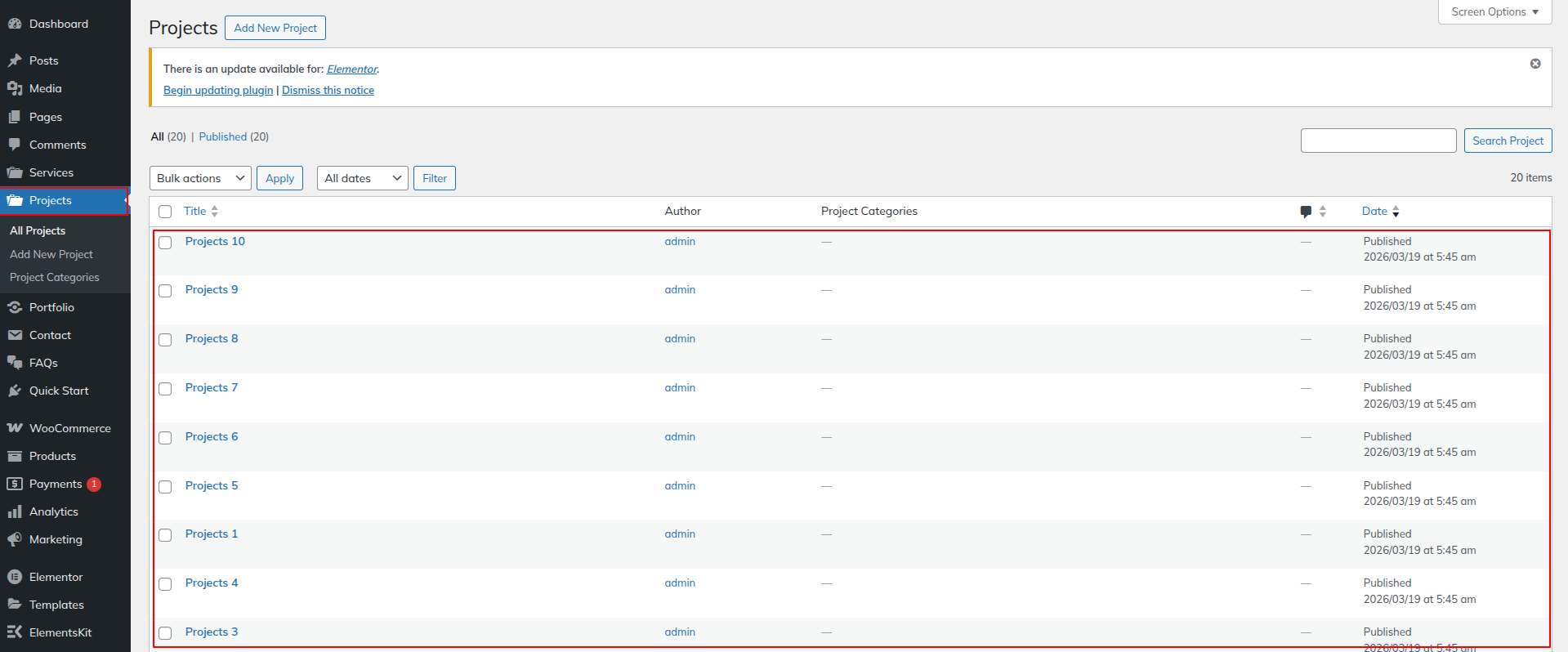The image size is (1568, 652).
Task: Click the Dashboard gauge icon in sidebar
Action: click(x=15, y=25)
